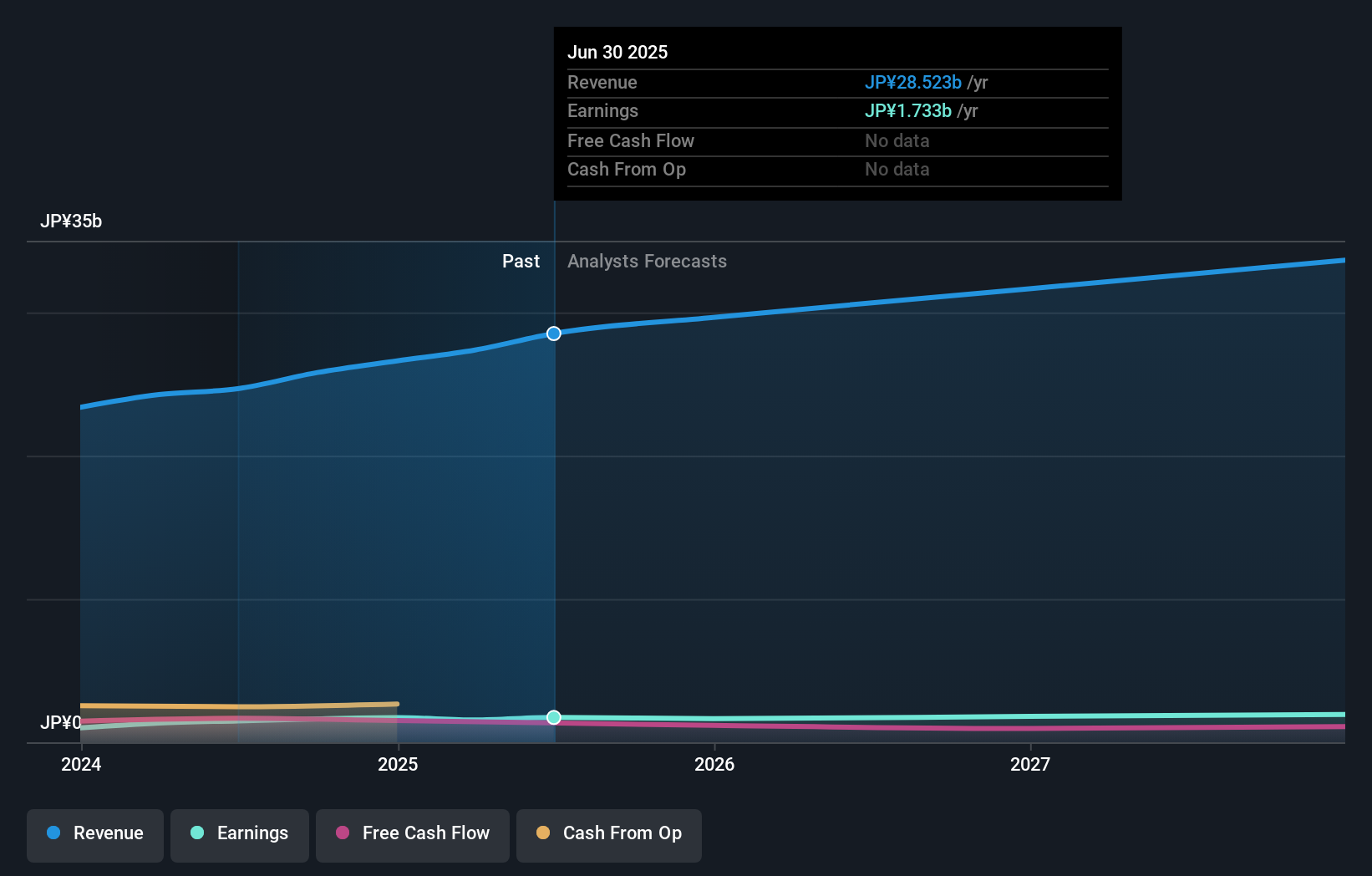Viewport: 1372px width, 876px height.
Task: Click the Jun 30 2025 tooltip date
Action: tap(617, 52)
